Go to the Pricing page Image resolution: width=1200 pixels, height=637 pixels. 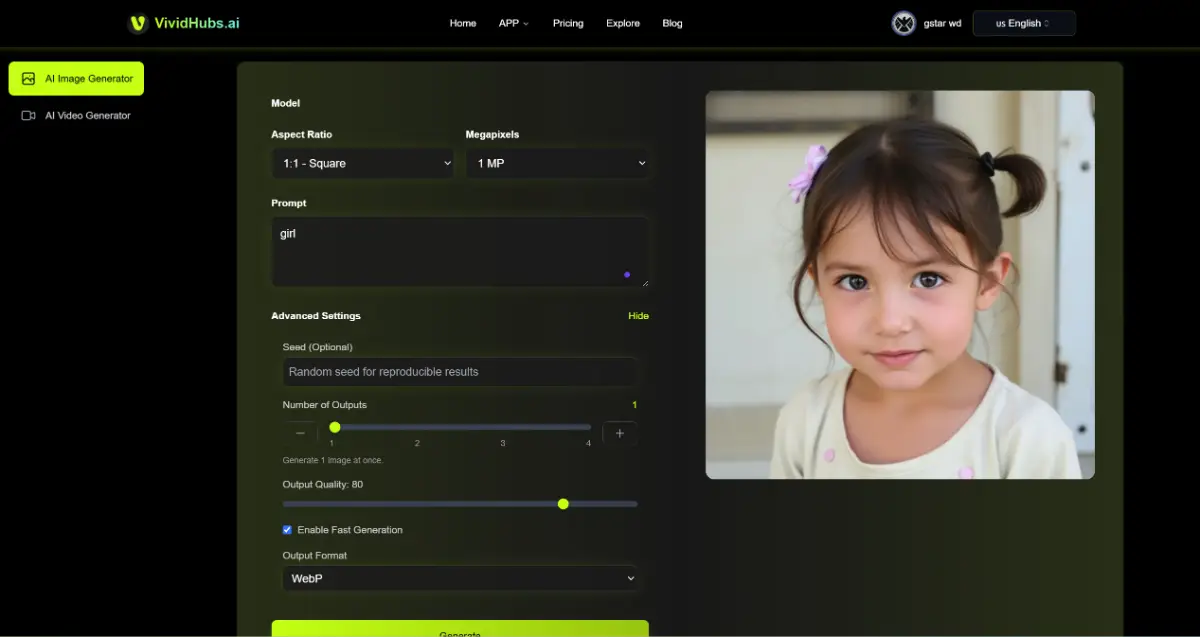pyautogui.click(x=568, y=23)
